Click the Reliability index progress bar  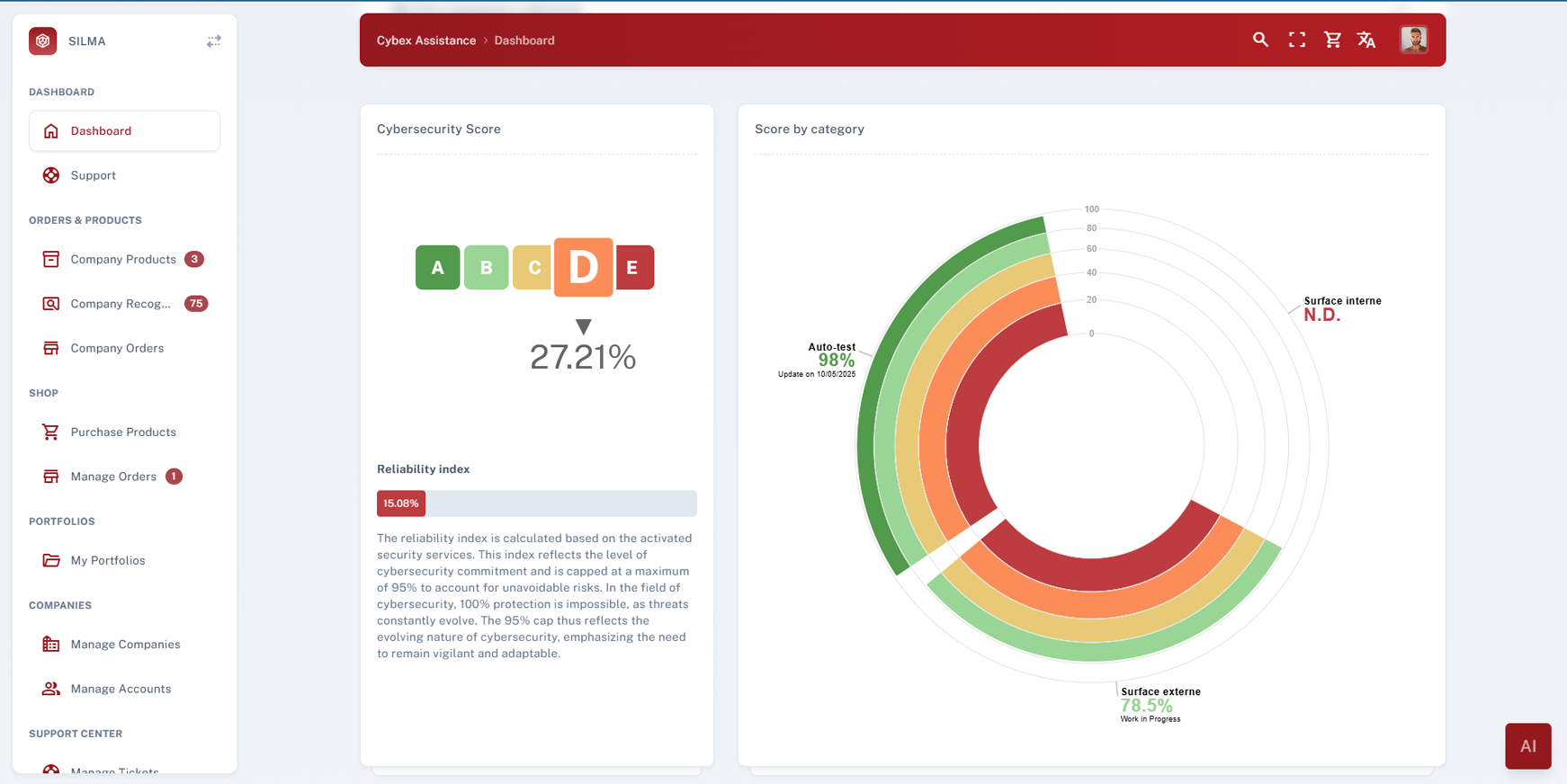(x=536, y=503)
